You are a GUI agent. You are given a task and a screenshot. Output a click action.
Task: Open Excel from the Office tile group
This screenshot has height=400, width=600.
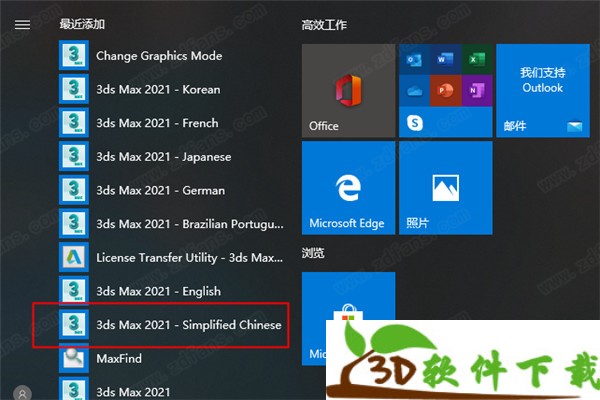click(477, 59)
